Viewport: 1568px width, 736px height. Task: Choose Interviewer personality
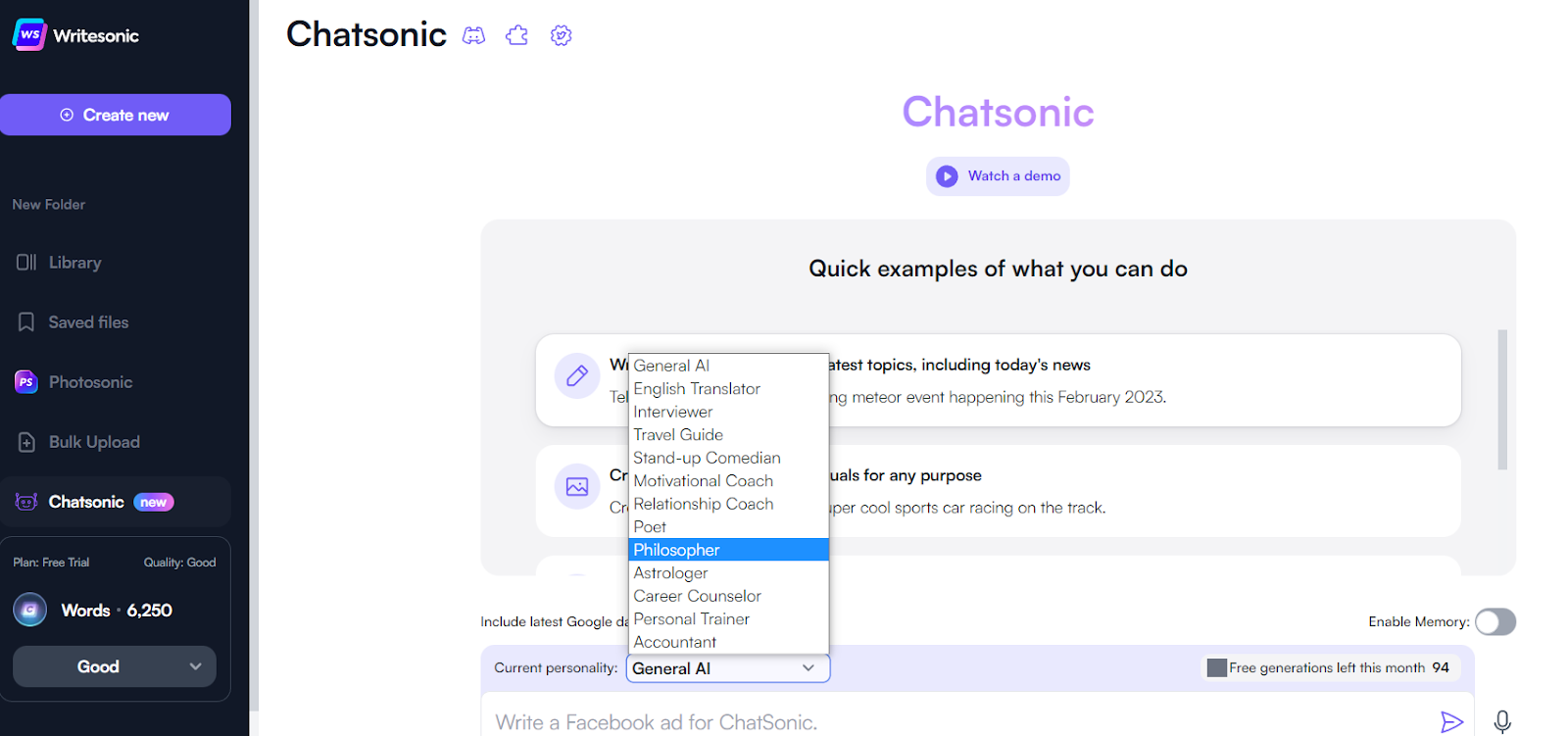pyautogui.click(x=728, y=412)
